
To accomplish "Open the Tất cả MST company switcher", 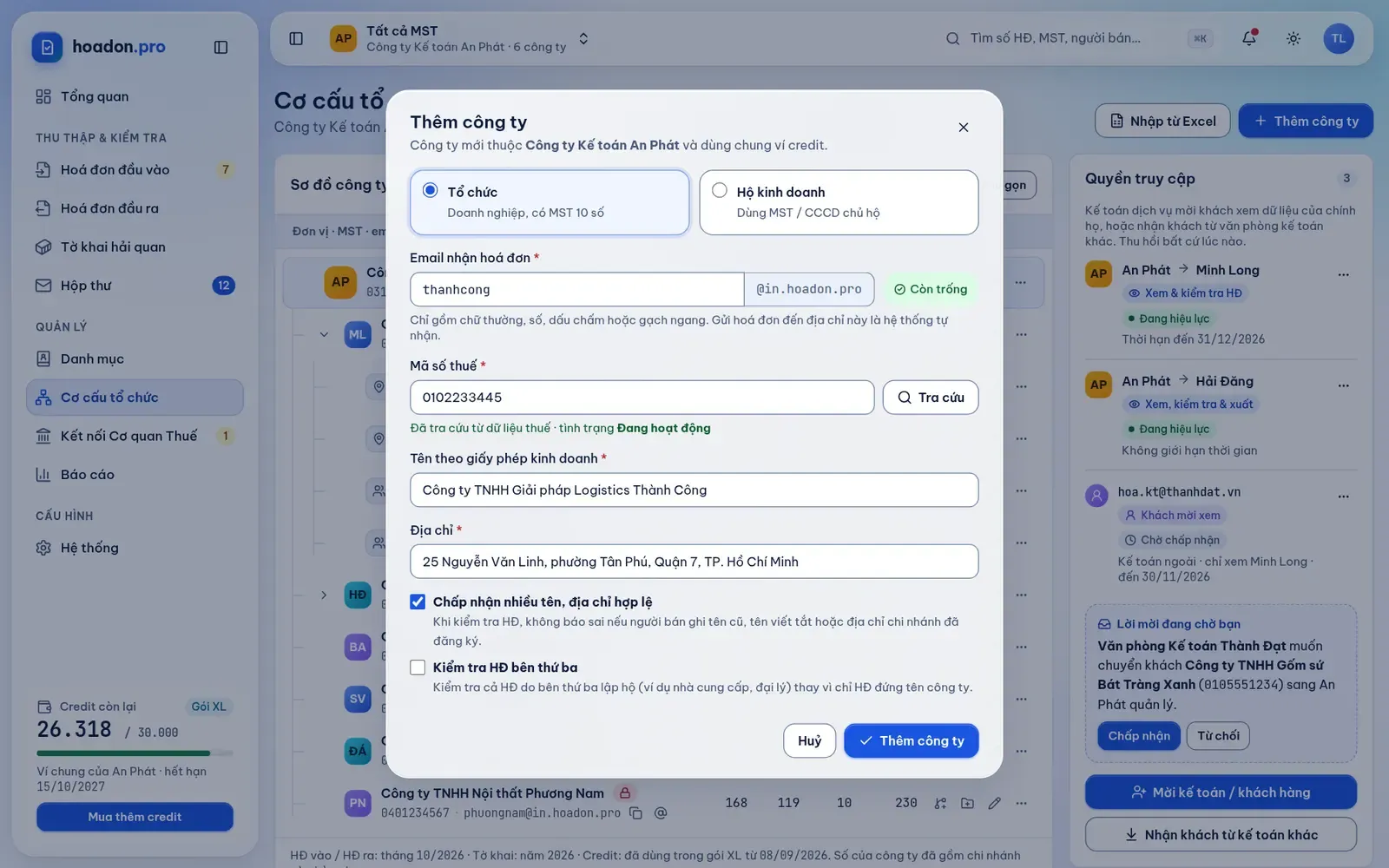I will click(460, 38).
